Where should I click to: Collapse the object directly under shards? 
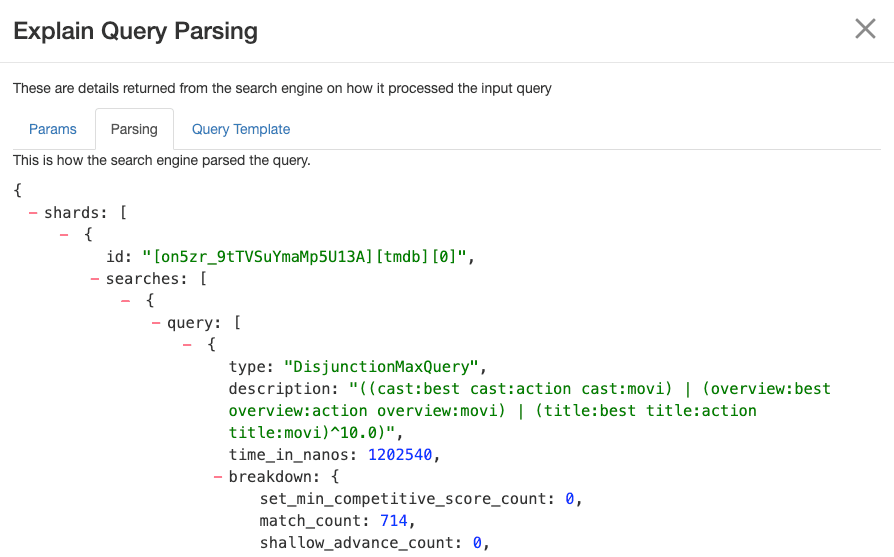coord(64,235)
